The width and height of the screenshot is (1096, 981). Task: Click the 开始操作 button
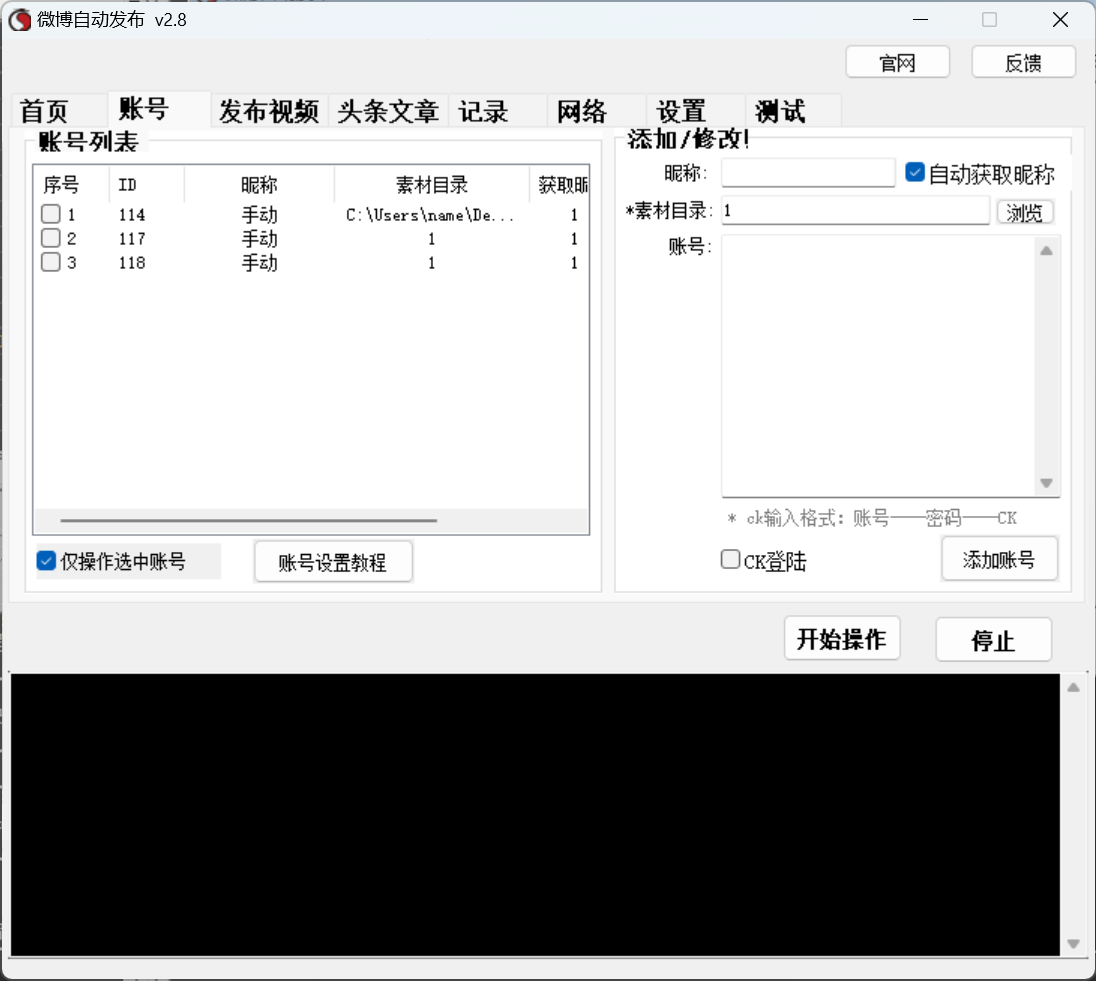click(842, 639)
